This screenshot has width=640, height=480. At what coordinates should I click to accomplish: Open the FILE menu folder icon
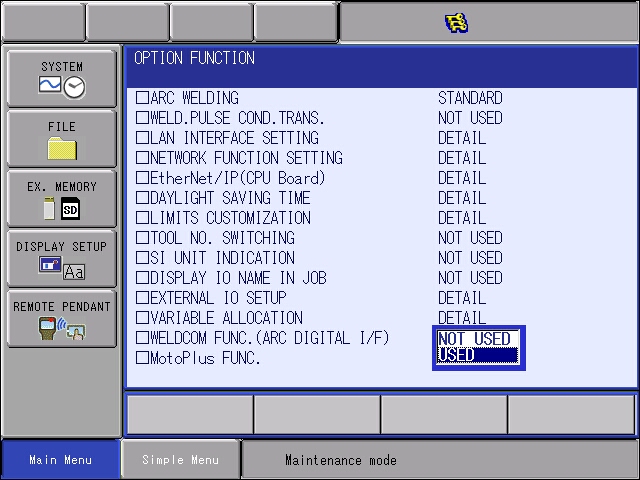(62, 149)
